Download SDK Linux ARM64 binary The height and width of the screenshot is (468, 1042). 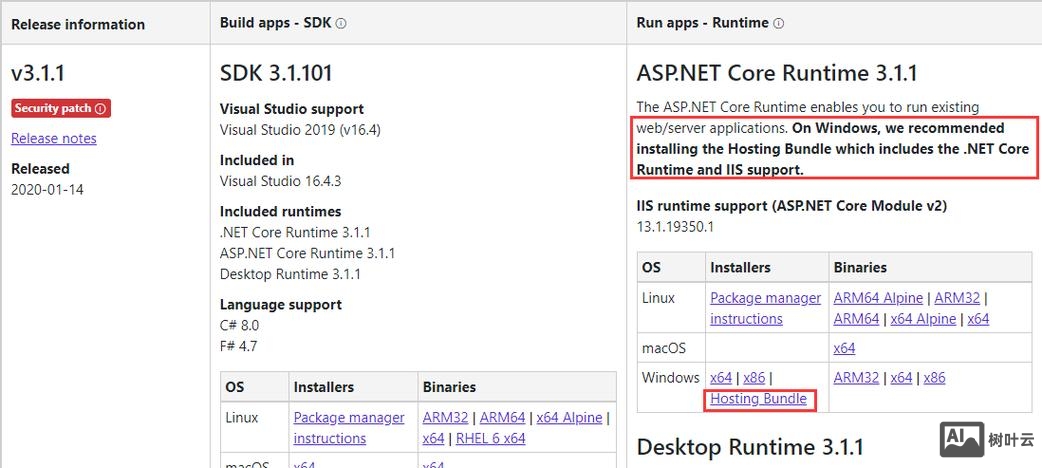coord(502,418)
